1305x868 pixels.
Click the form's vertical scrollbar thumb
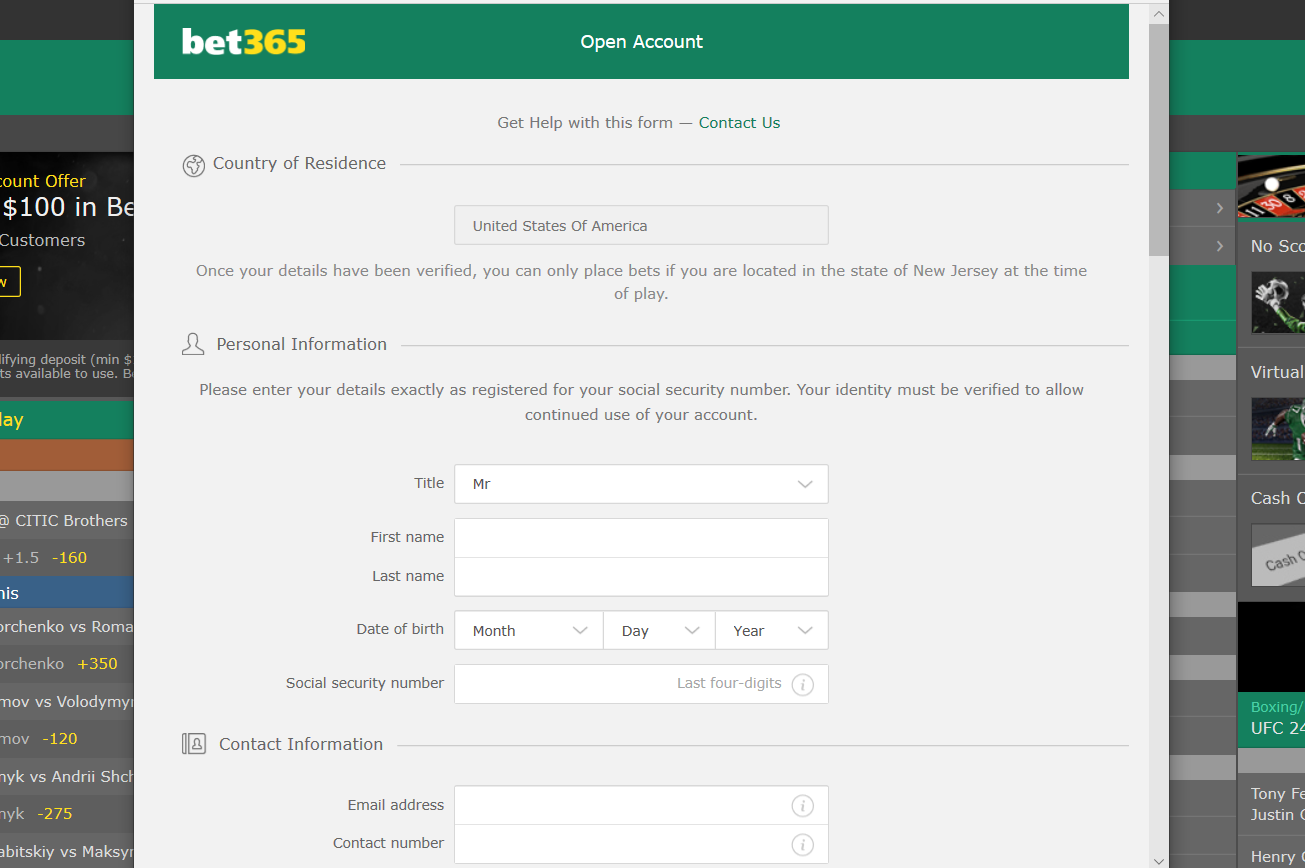(x=1158, y=140)
